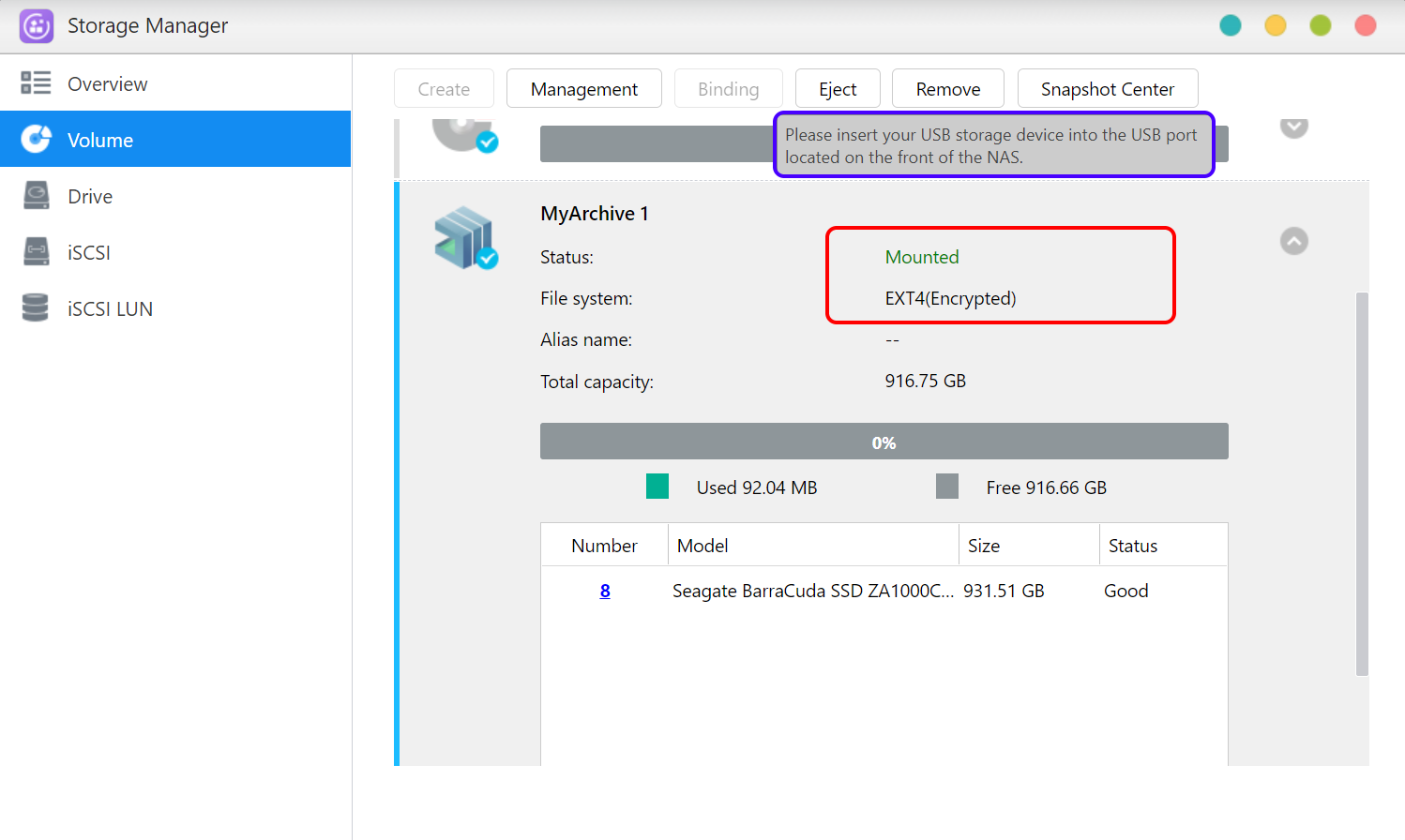
Task: Click the green Used space legend swatch
Action: [x=657, y=487]
